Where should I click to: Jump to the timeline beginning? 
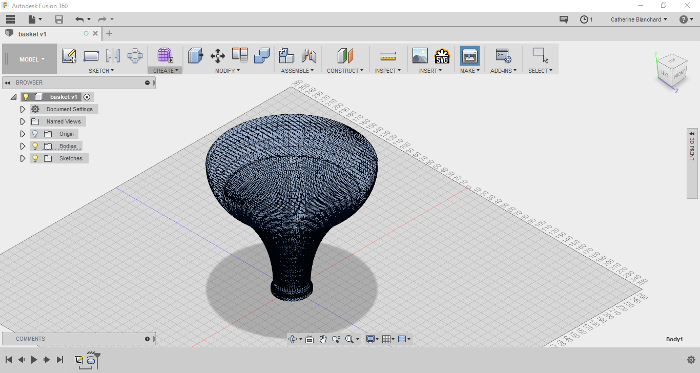pyautogui.click(x=8, y=360)
